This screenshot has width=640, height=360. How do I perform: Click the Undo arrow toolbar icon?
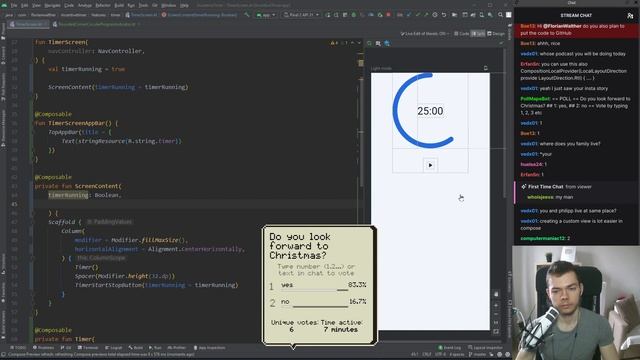point(444,15)
